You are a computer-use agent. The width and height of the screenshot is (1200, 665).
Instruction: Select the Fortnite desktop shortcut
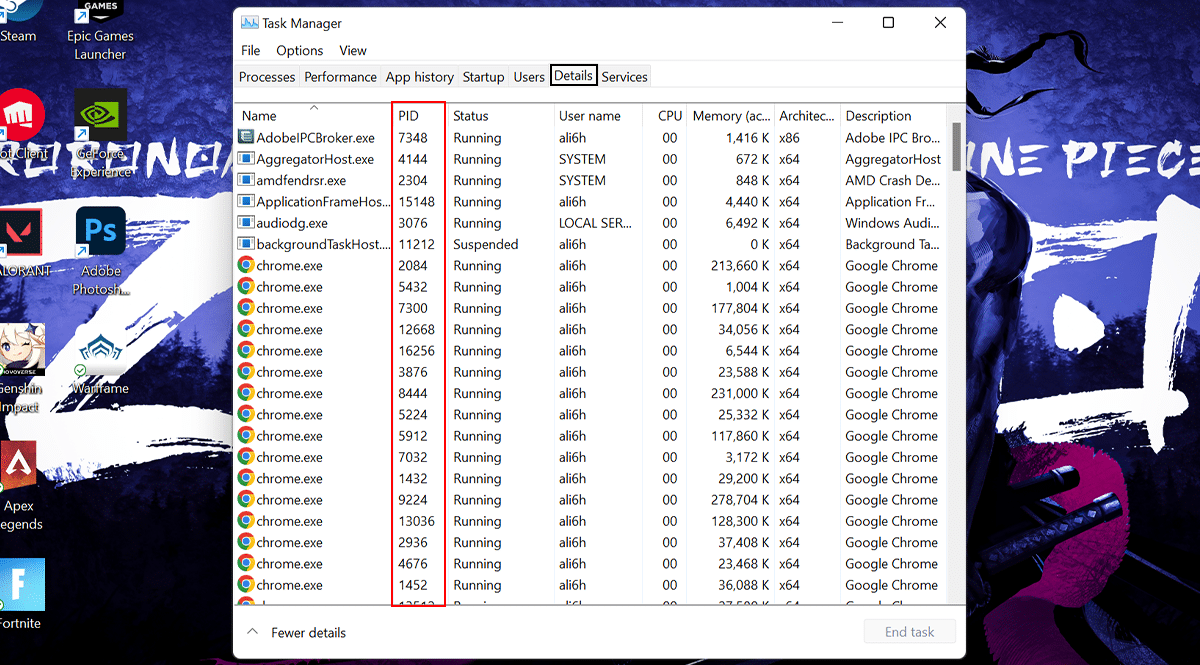point(22,592)
